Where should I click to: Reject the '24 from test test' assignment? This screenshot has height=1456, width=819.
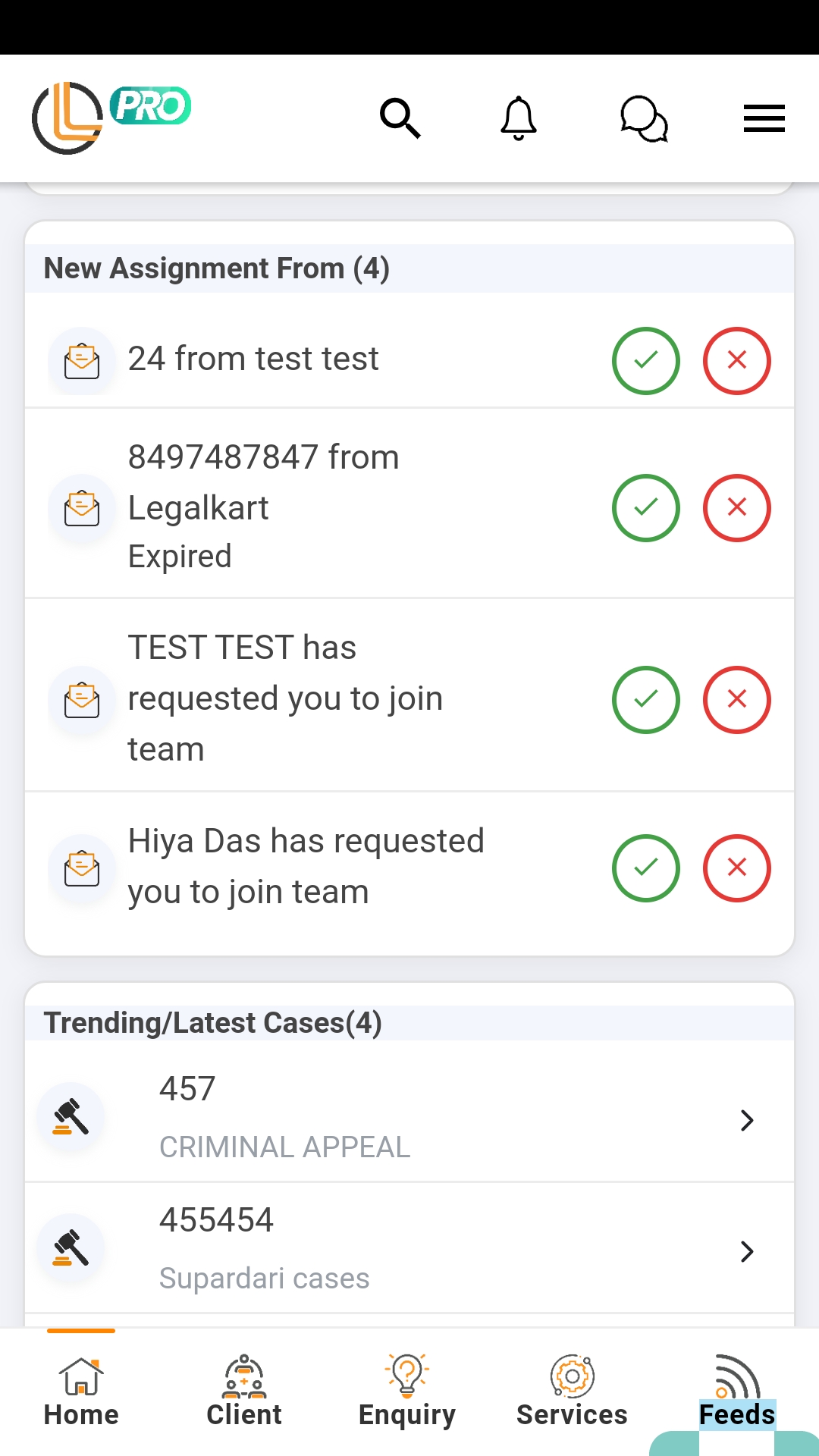[x=736, y=361]
